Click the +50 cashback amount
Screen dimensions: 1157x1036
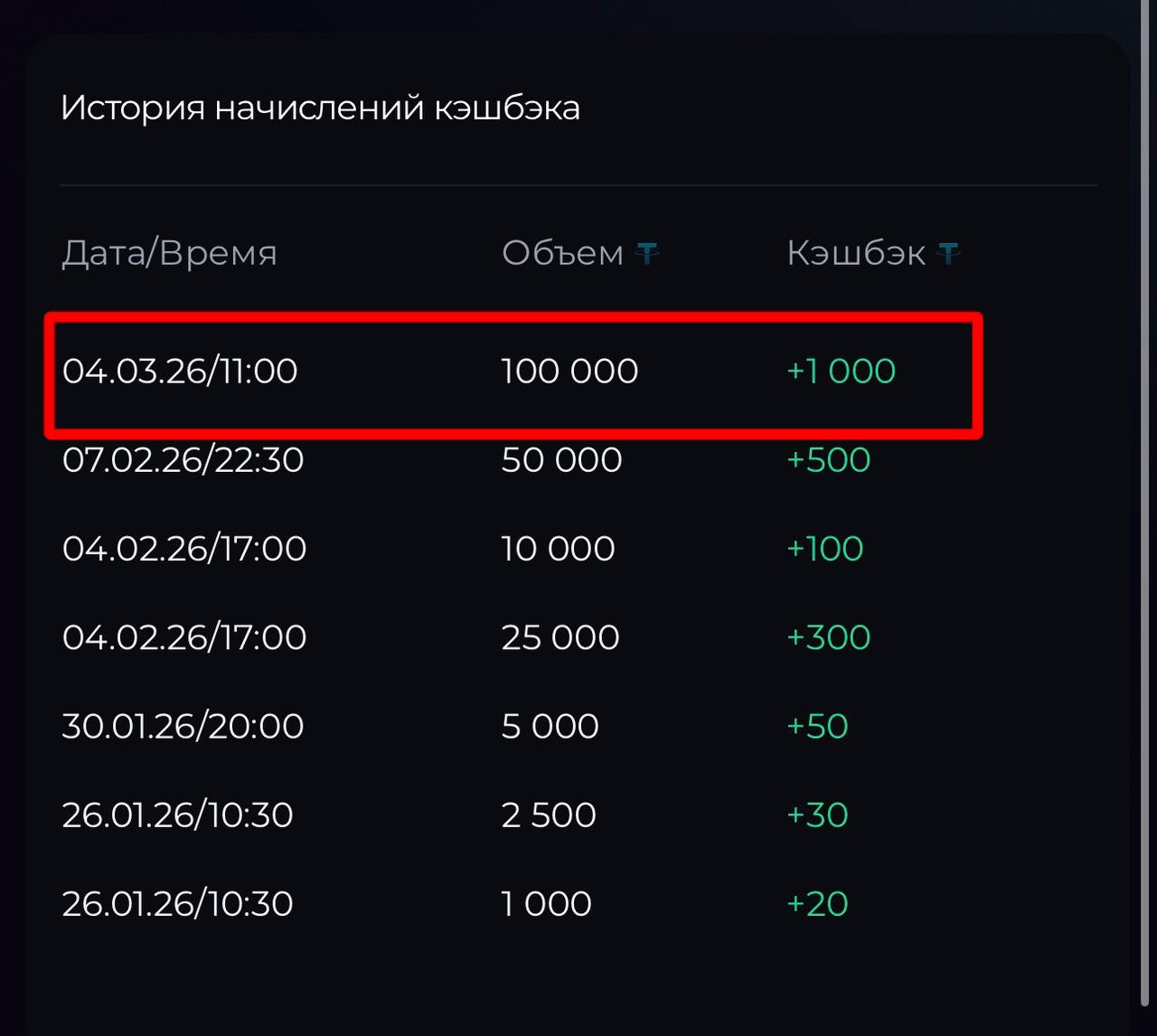point(817,726)
